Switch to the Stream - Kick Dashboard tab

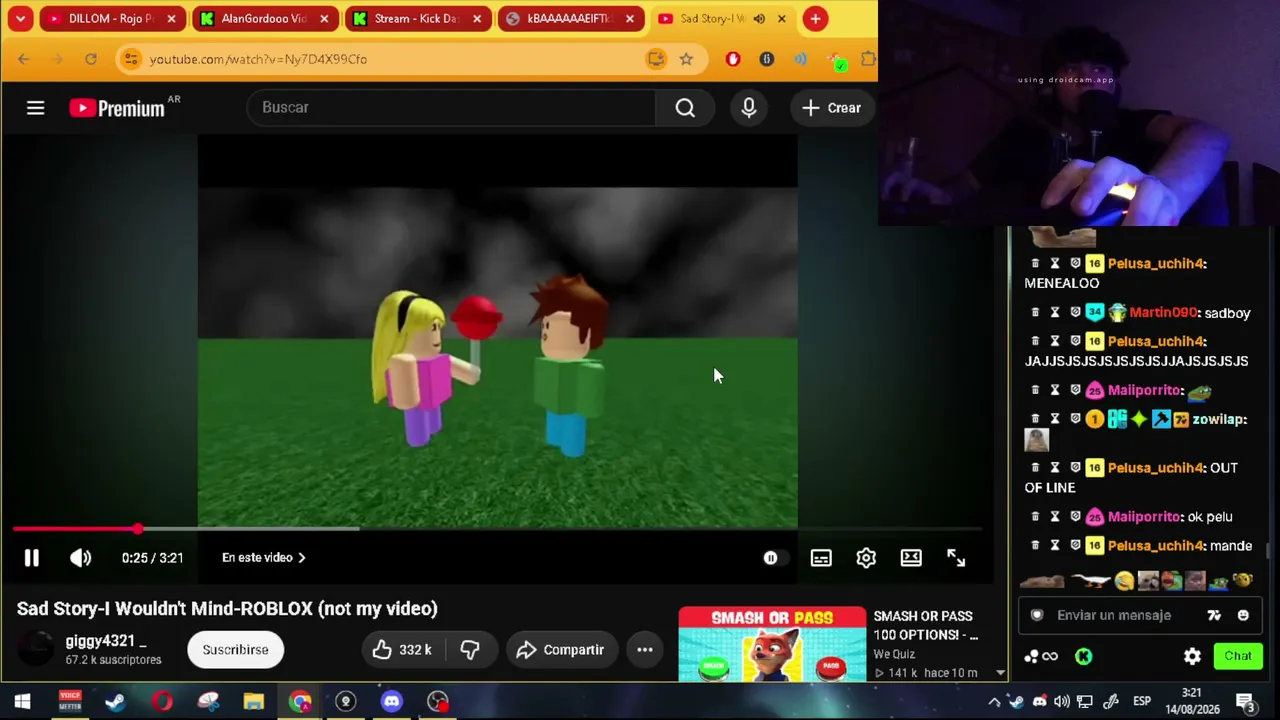[x=416, y=19]
